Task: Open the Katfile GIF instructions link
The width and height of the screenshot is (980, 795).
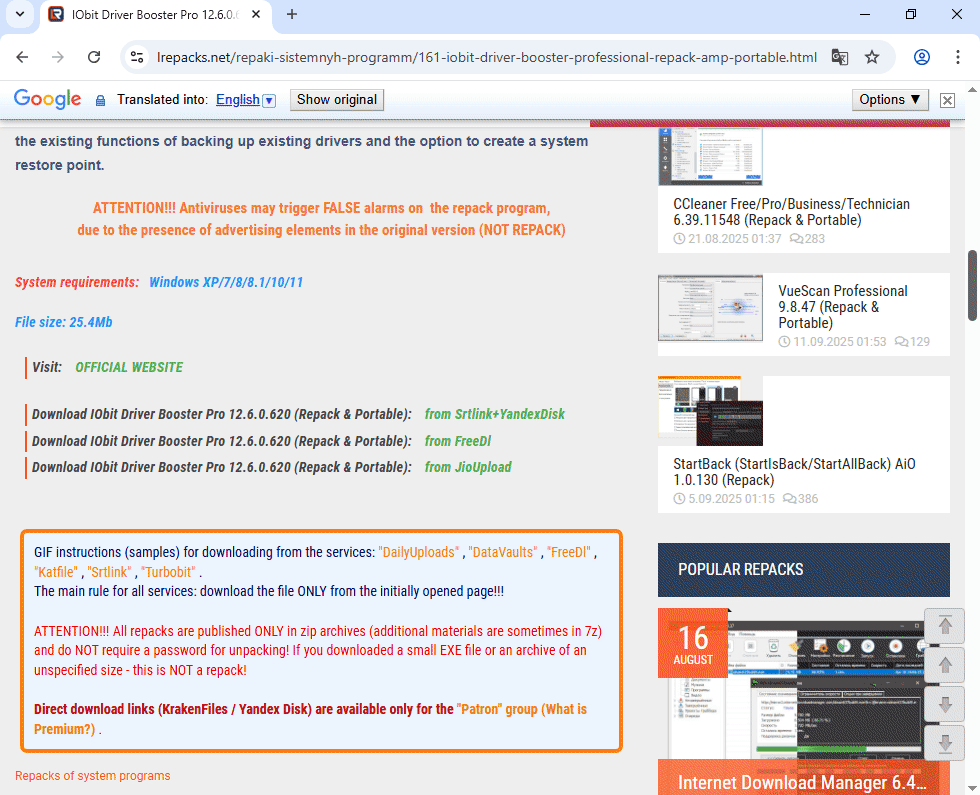Action: [x=56, y=572]
